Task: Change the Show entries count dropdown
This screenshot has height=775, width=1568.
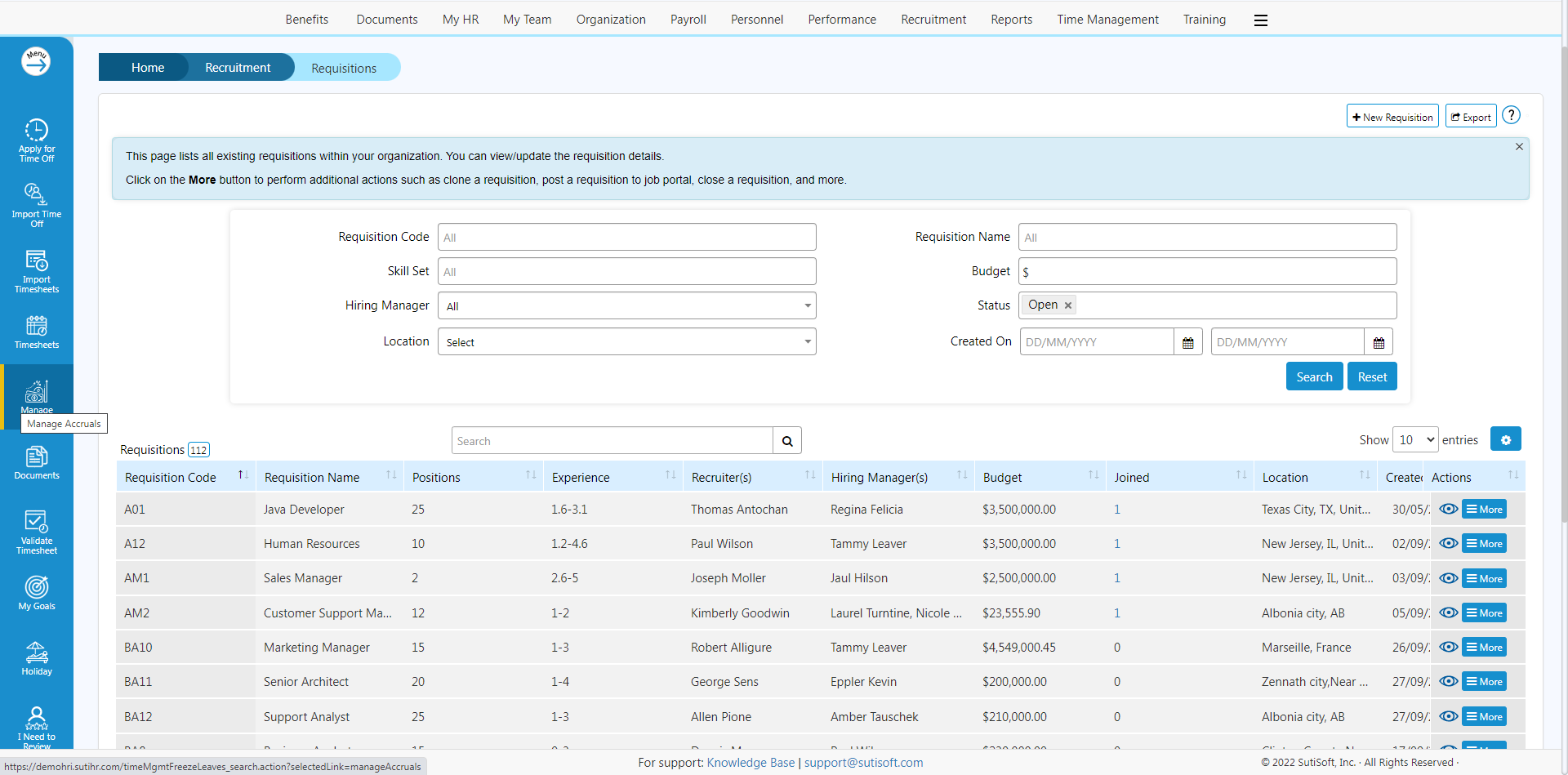Action: [1414, 439]
